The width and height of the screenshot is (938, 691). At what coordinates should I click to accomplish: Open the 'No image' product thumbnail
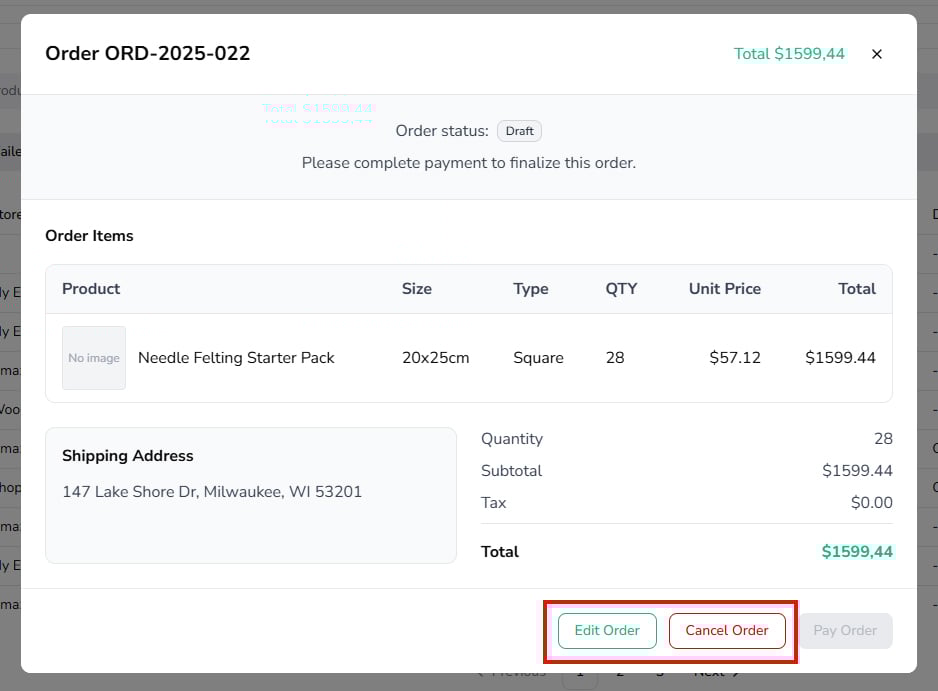94,358
